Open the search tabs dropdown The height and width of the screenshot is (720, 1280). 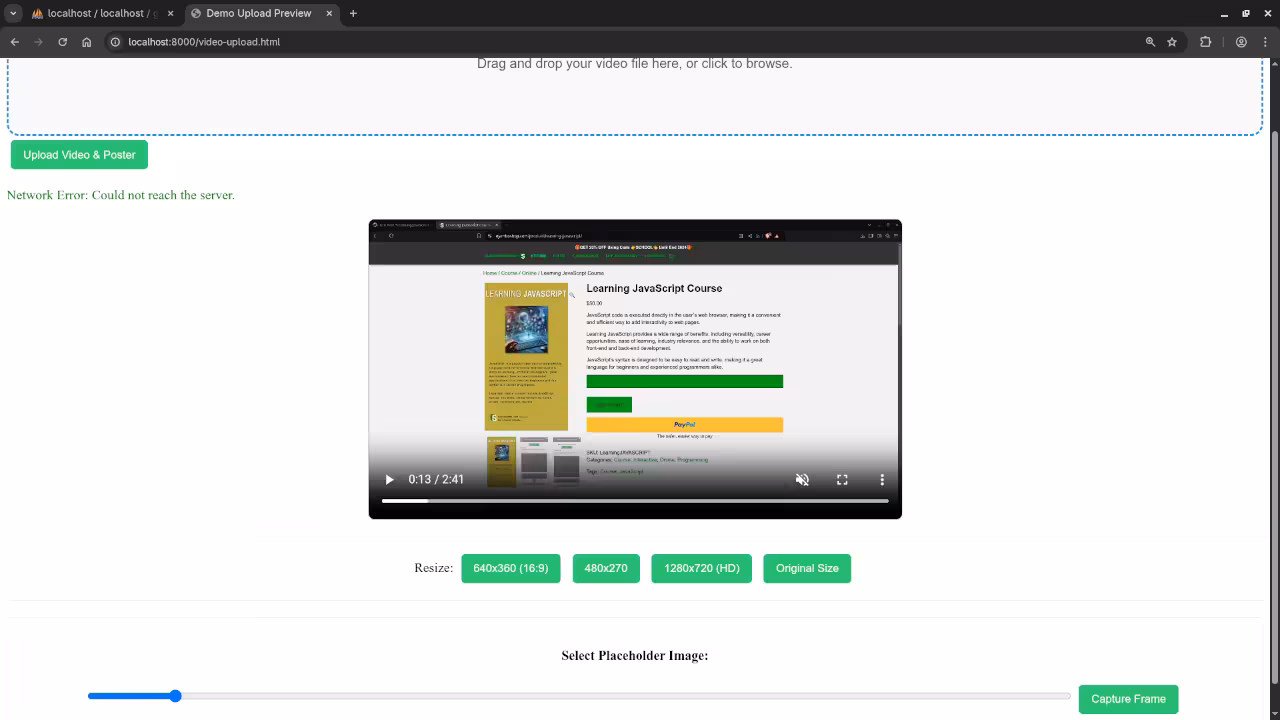pyautogui.click(x=14, y=14)
